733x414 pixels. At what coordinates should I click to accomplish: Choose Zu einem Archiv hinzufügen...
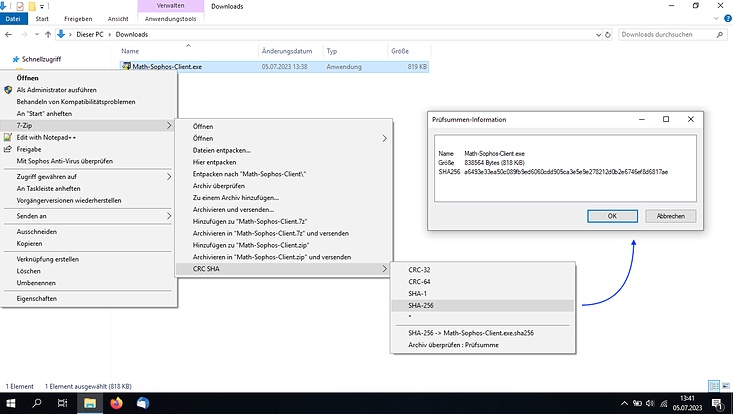284,198
